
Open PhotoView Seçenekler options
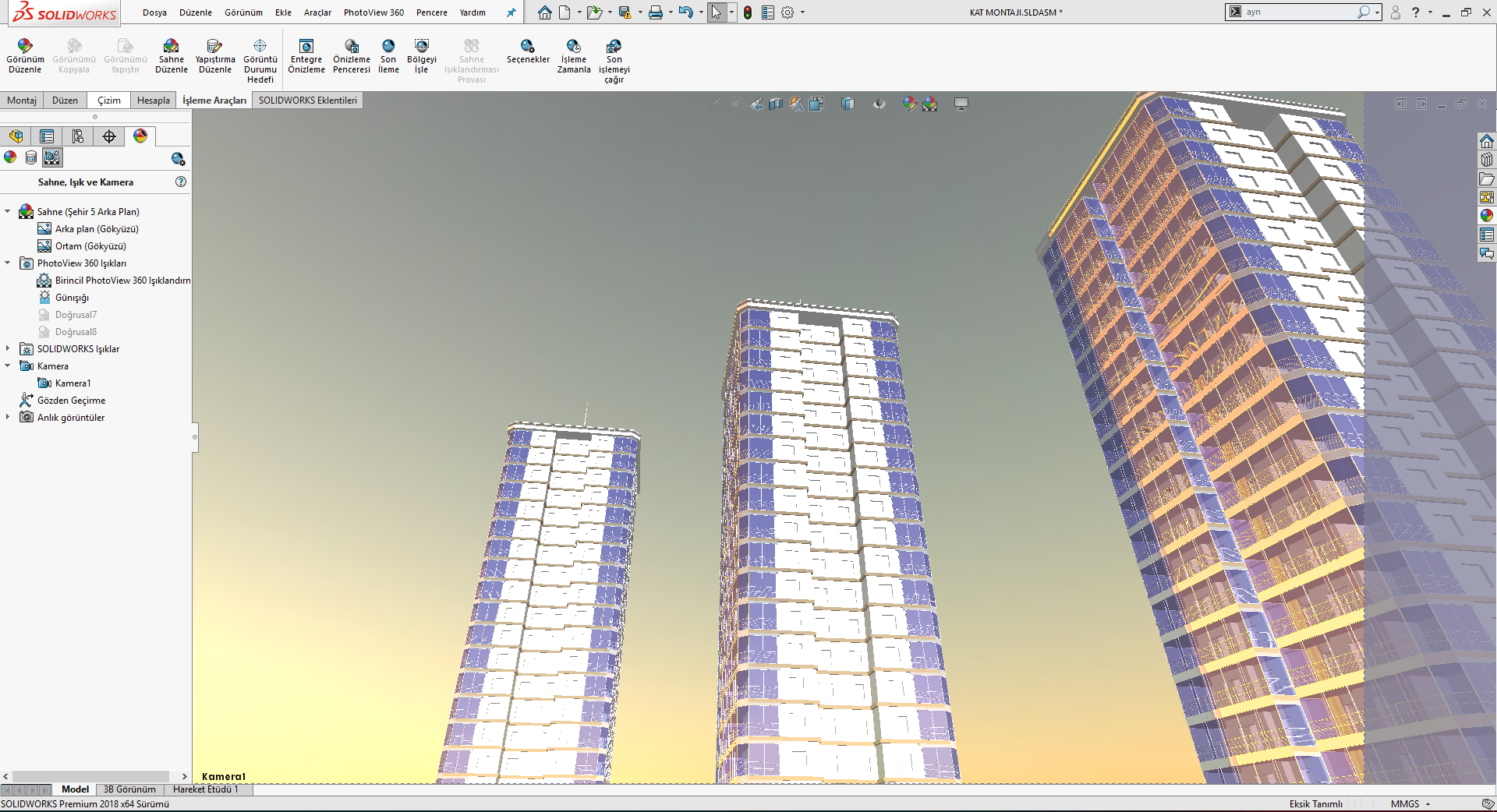(528, 51)
